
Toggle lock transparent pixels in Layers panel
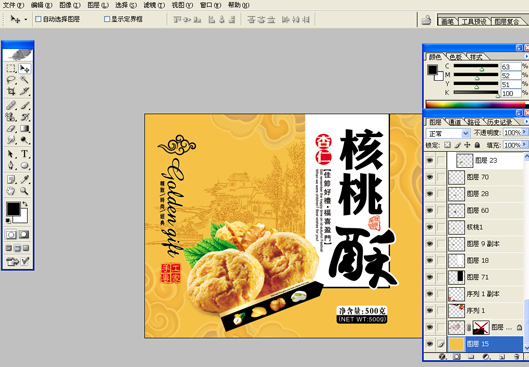[447, 145]
